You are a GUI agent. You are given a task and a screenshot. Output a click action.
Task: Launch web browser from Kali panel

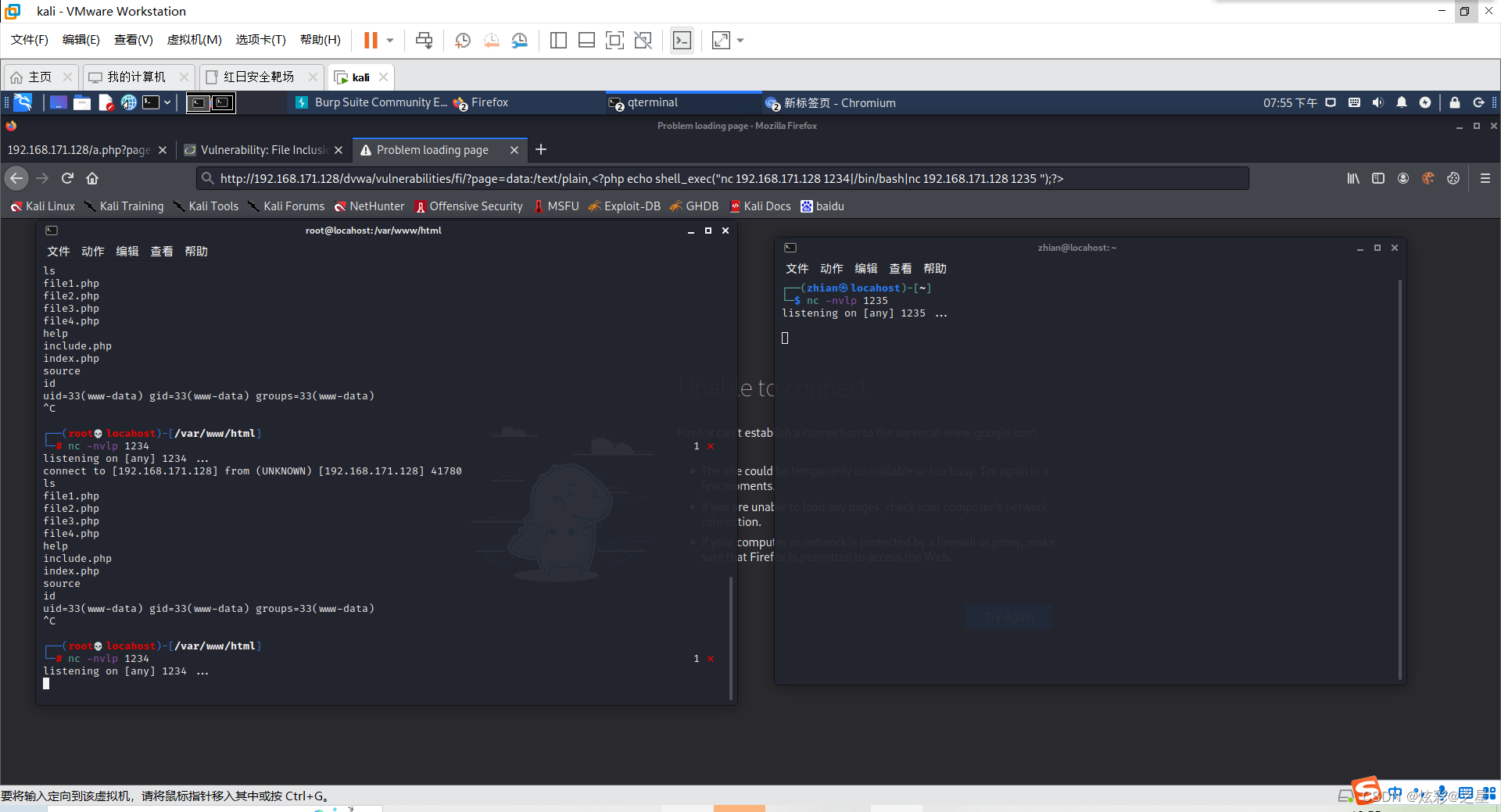(129, 102)
